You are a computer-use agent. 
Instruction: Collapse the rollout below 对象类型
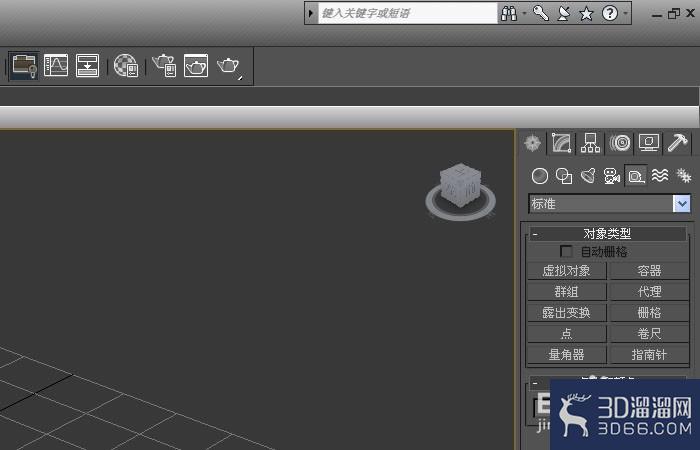[535, 383]
